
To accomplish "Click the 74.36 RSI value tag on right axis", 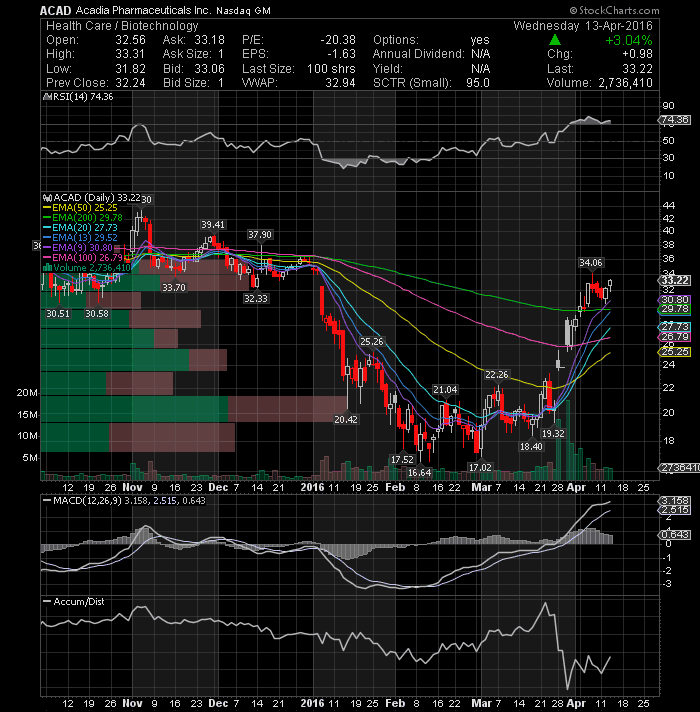I will pyautogui.click(x=675, y=120).
